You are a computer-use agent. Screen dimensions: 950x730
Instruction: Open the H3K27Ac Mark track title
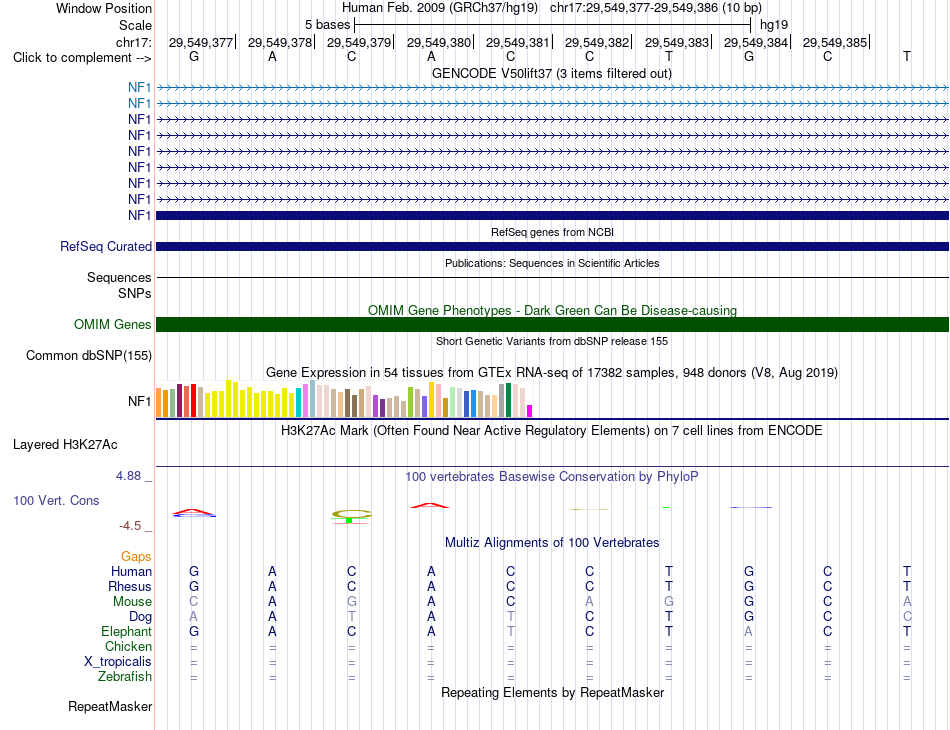552,431
